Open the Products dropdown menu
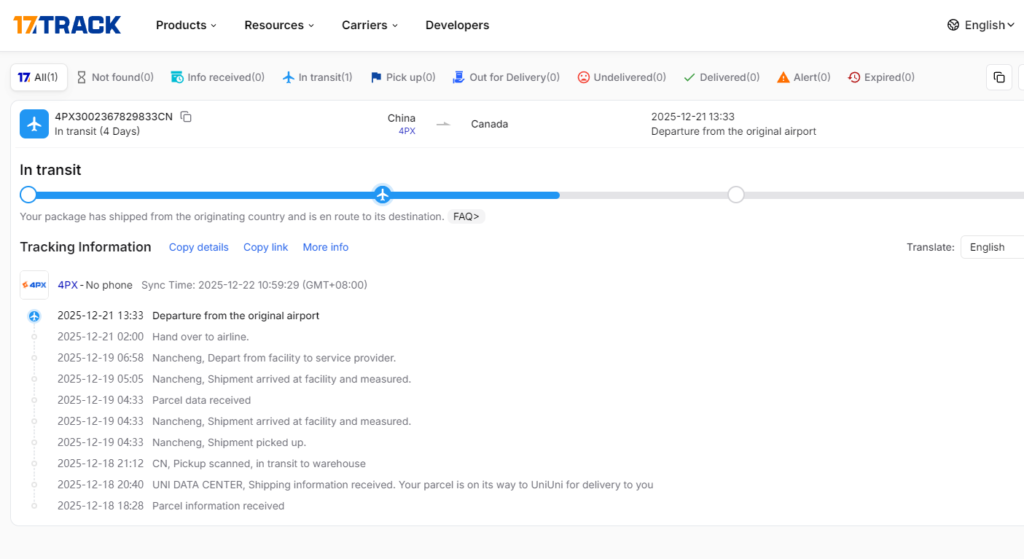 [186, 25]
